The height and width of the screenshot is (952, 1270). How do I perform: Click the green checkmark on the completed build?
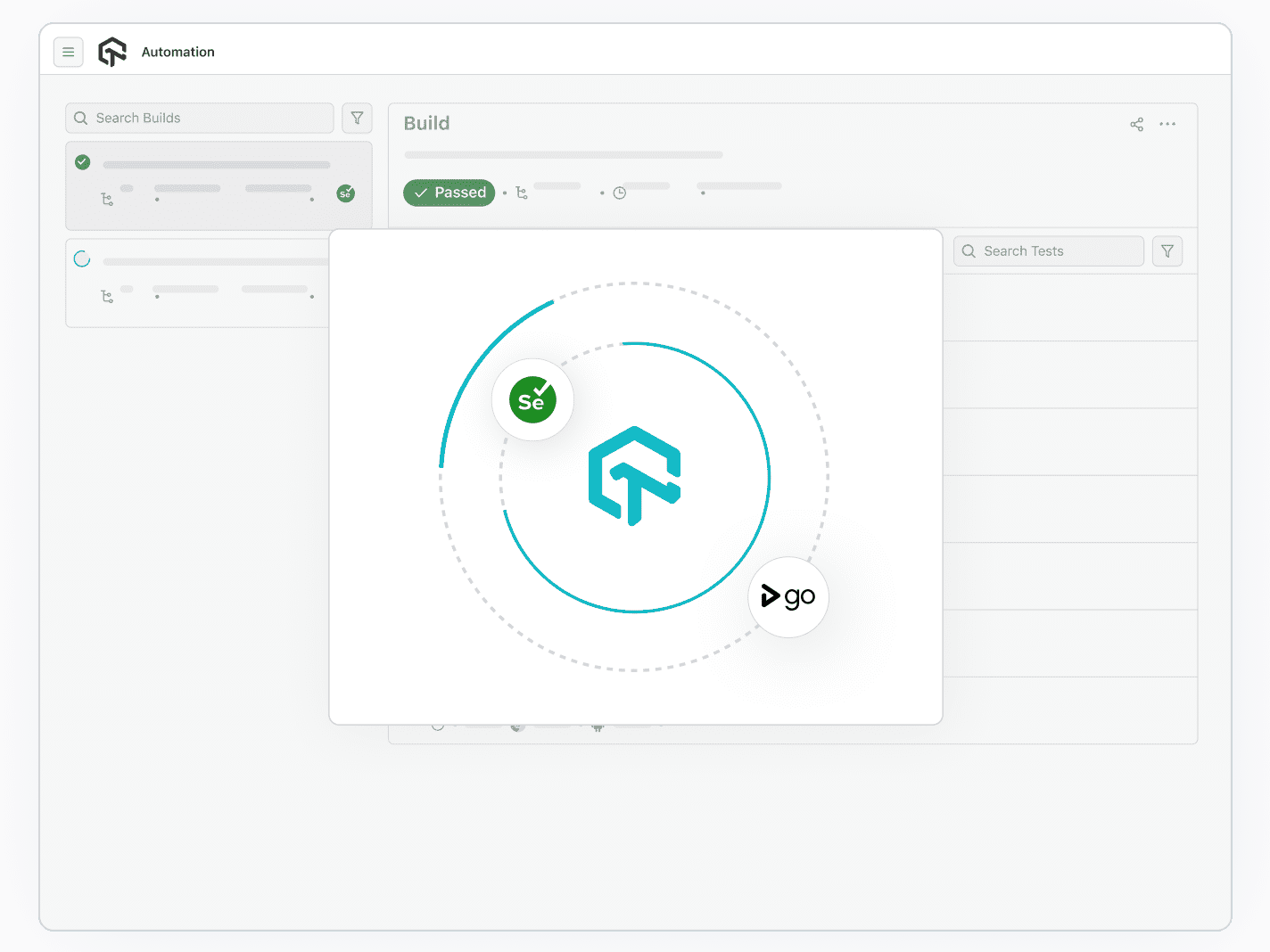coord(82,162)
